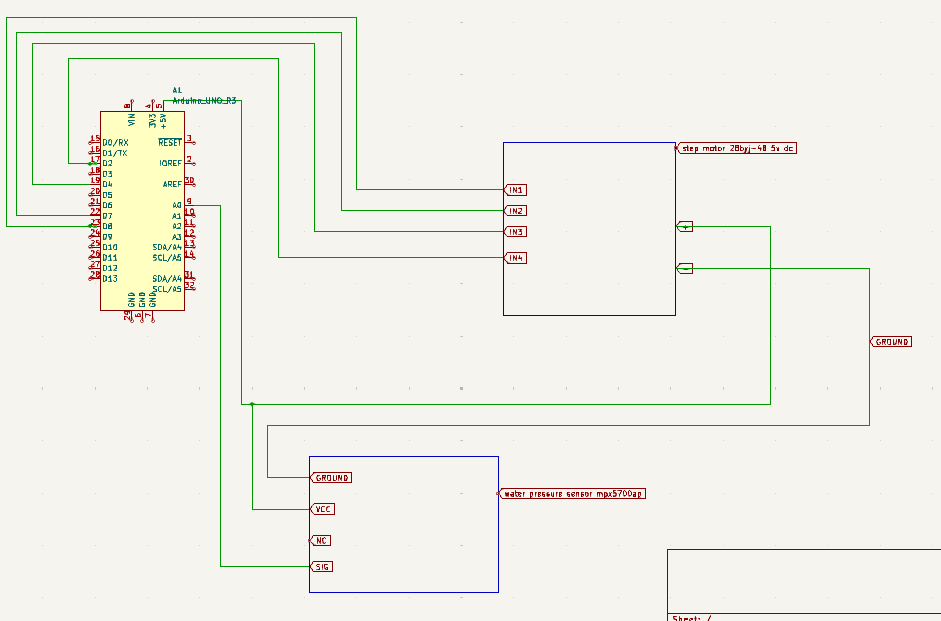
Task: Select the step motor 28byj-48 sheet name
Action: coord(738,147)
